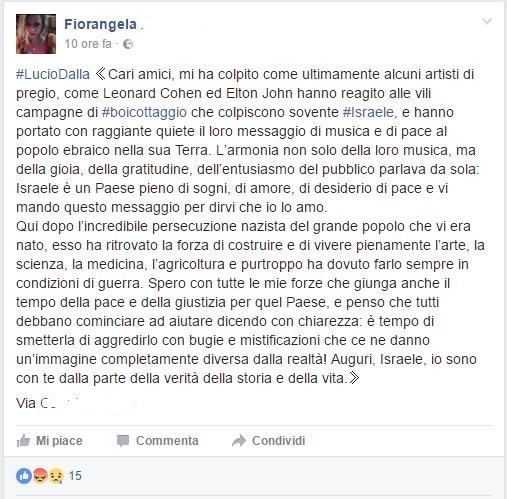Open the list of 15 reactions
The height and width of the screenshot is (499, 507).
coord(75,476)
